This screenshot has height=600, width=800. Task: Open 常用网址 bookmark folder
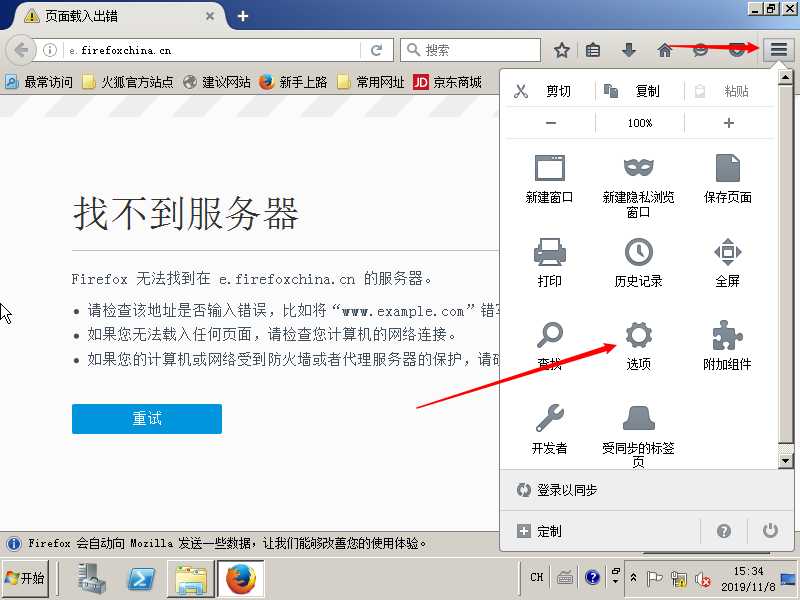(371, 82)
